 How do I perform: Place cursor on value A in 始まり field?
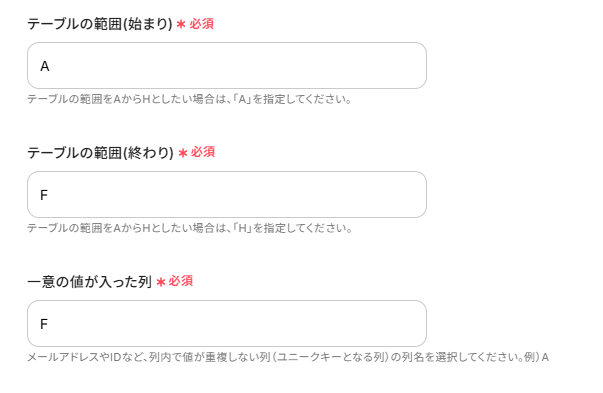coord(45,66)
